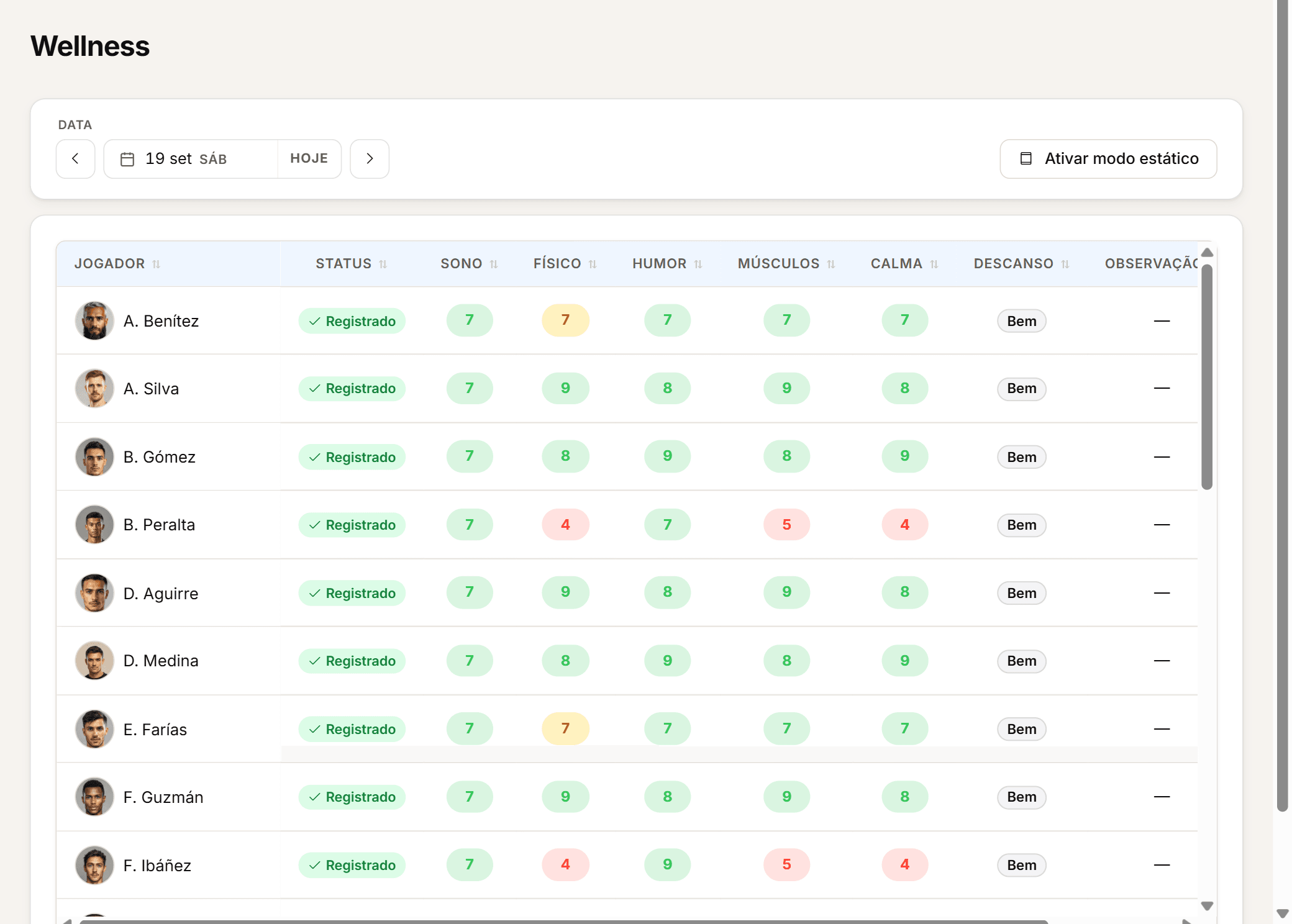Click Bem rest badge for A. Silva
Image resolution: width=1292 pixels, height=924 pixels.
(1022, 389)
